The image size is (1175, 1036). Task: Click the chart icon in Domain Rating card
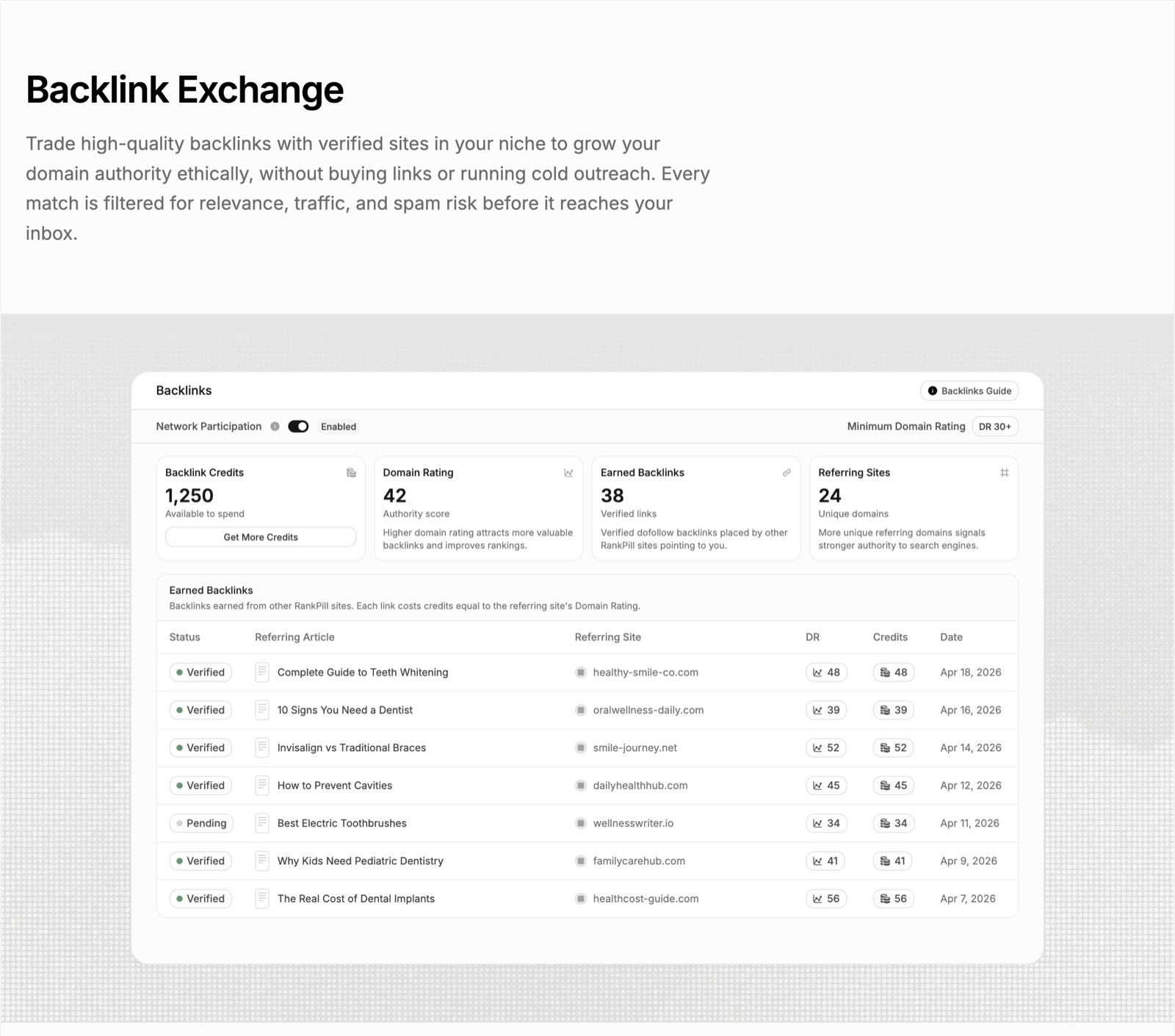coord(568,473)
